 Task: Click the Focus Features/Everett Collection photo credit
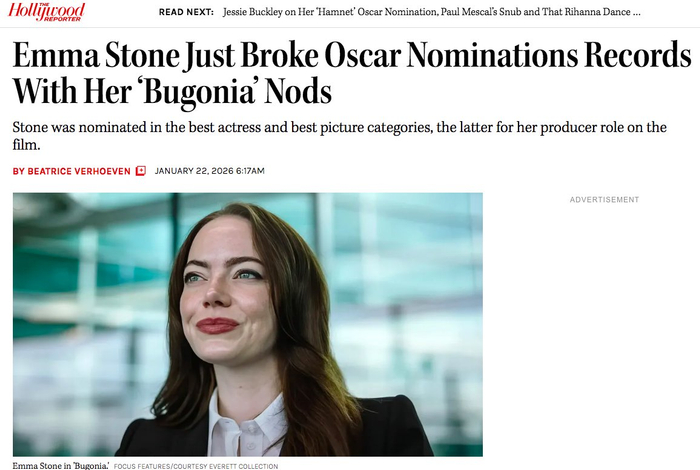[196, 466]
